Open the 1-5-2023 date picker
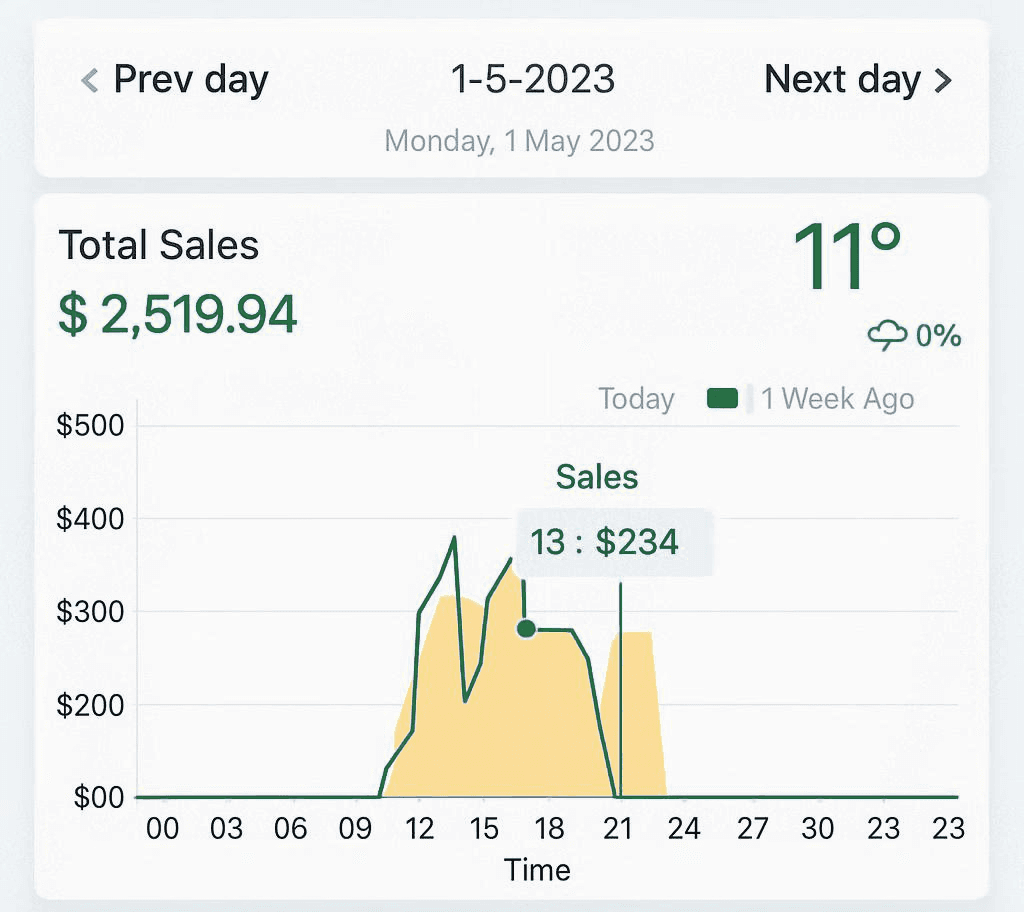 pos(533,79)
